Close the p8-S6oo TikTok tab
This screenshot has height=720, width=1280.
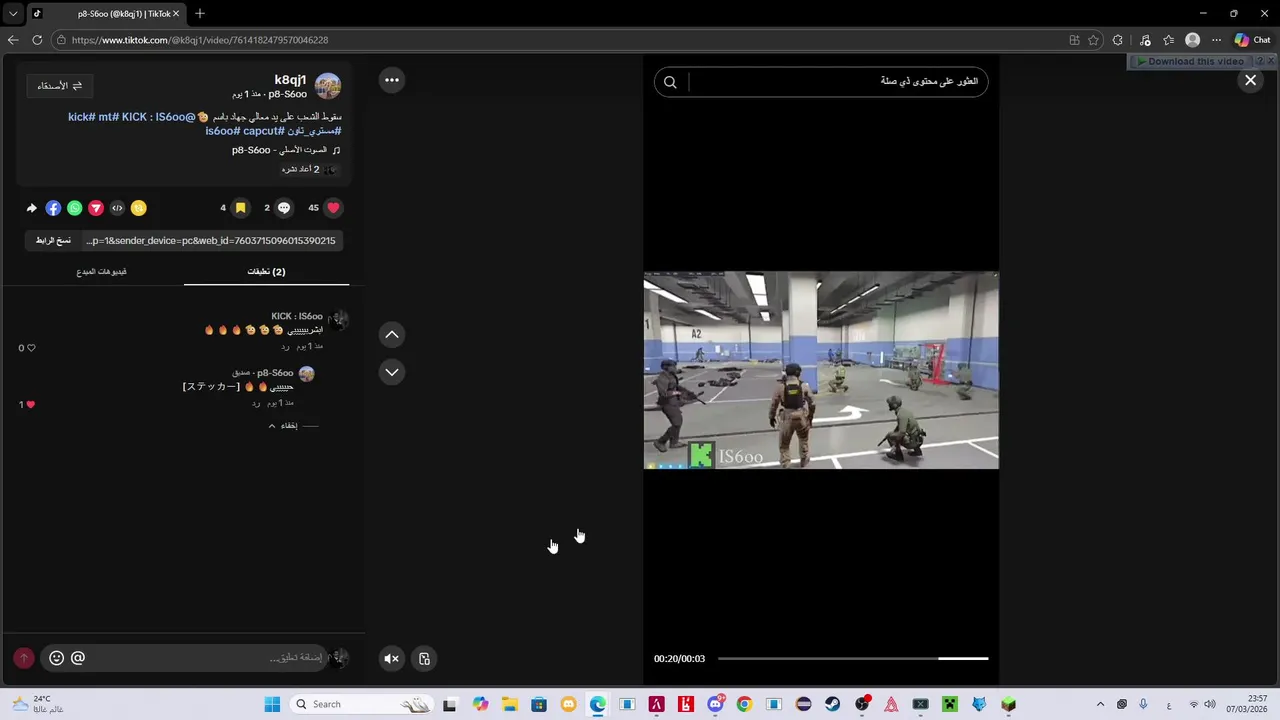click(x=176, y=14)
